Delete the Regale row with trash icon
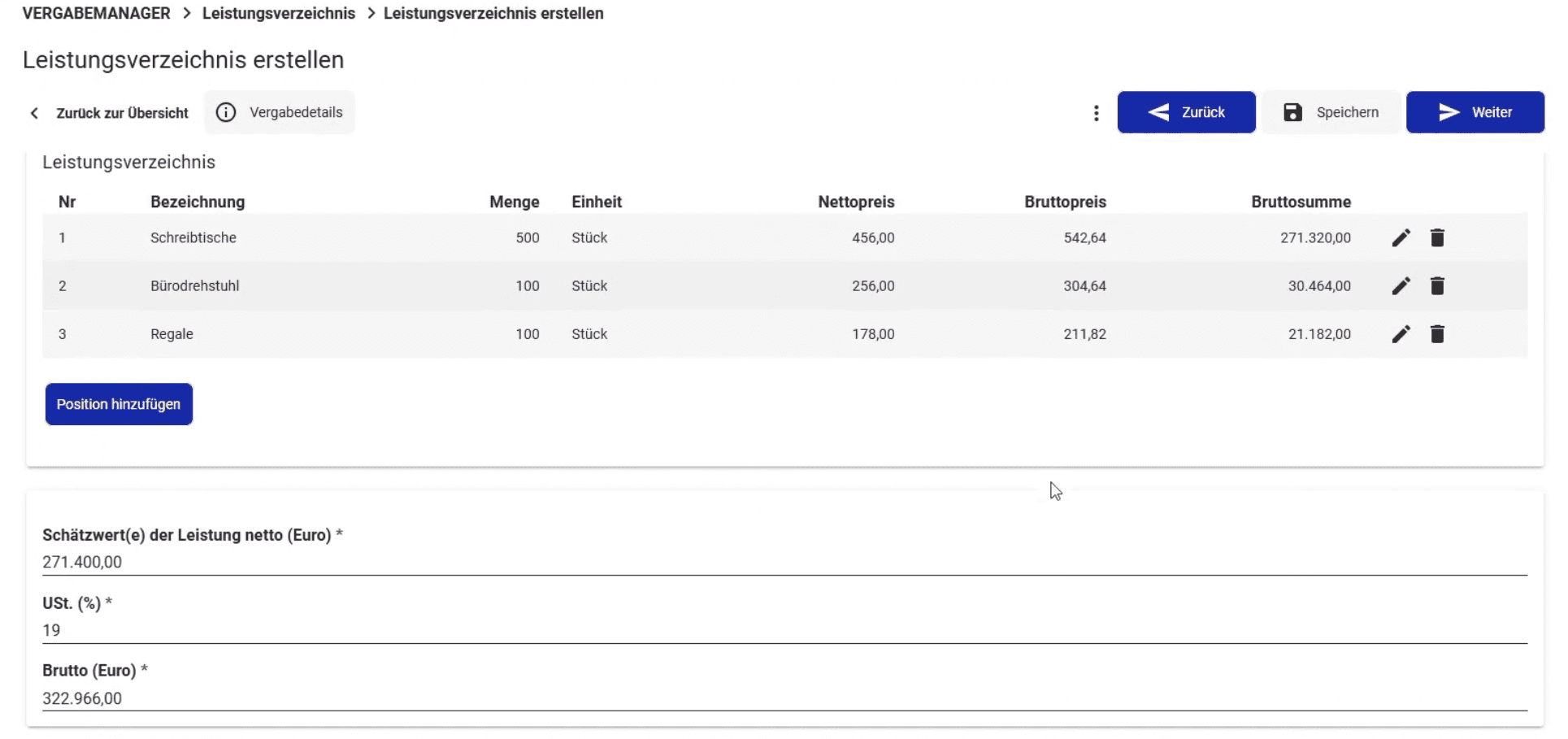1568x739 pixels. click(1437, 333)
